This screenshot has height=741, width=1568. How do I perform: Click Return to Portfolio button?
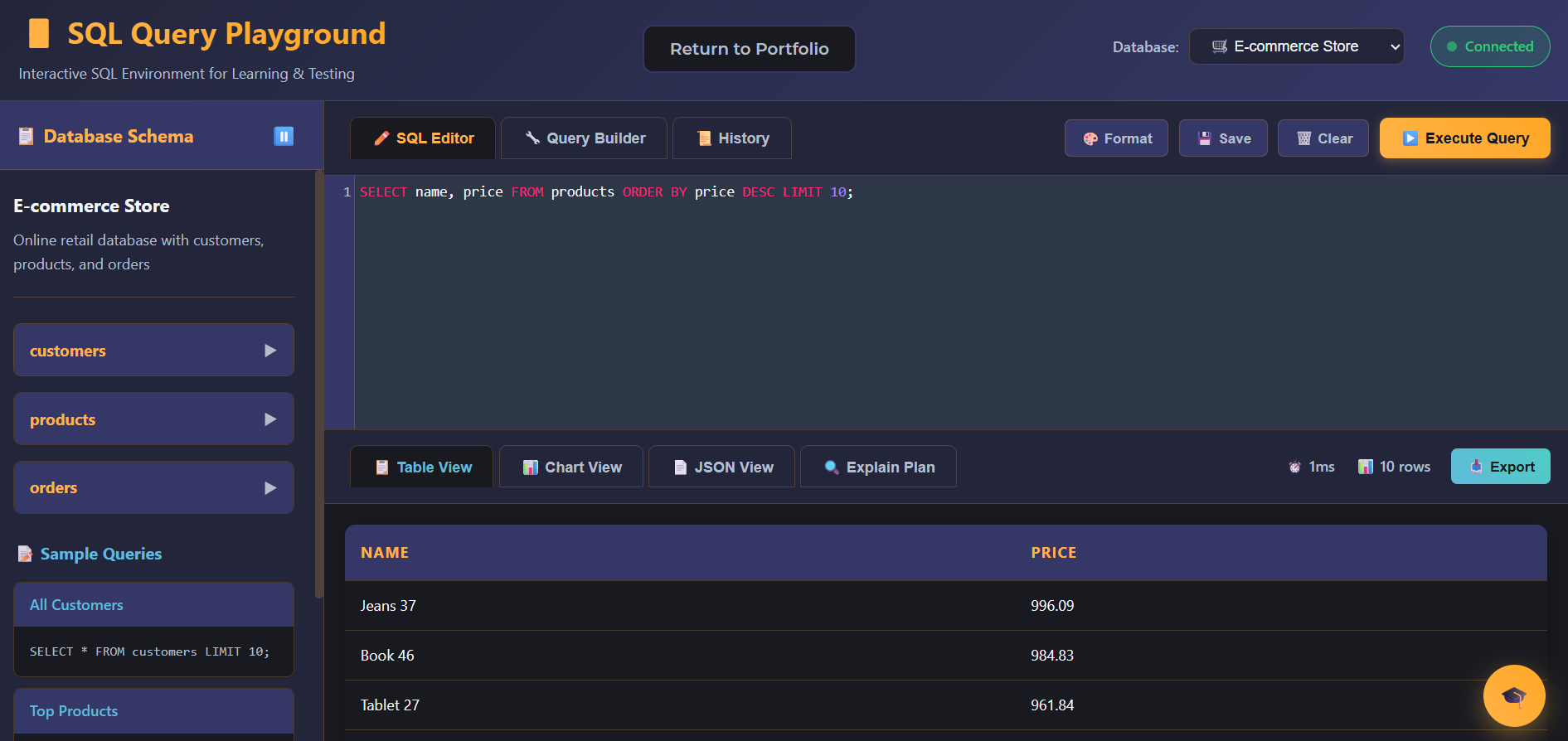(x=749, y=49)
